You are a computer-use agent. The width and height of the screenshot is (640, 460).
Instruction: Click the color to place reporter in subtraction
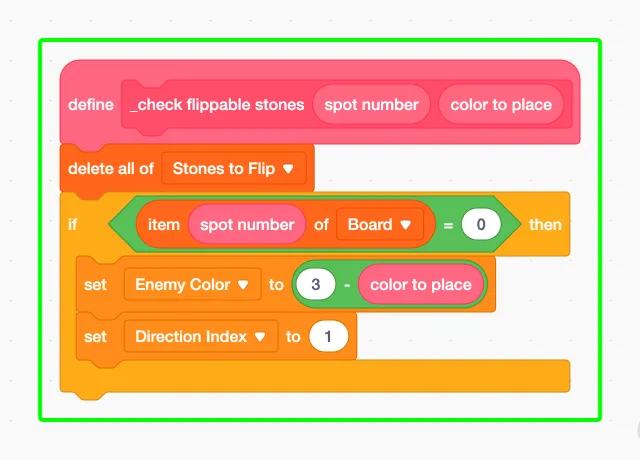coord(421,284)
